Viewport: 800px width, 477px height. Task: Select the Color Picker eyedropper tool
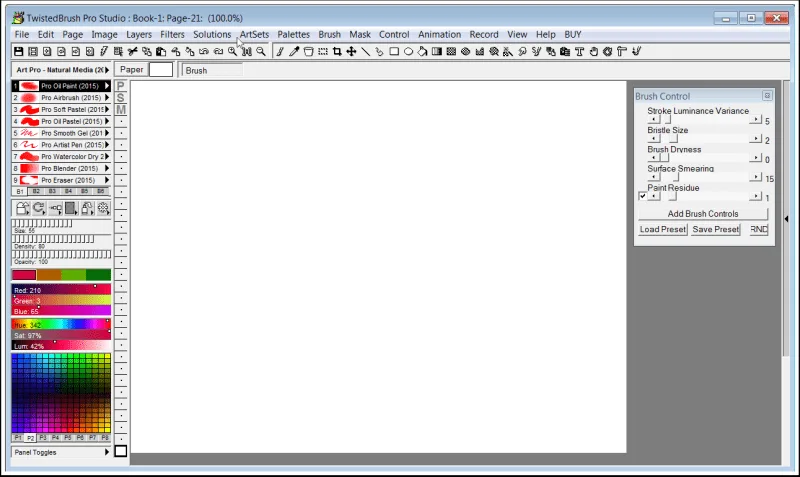pos(294,52)
